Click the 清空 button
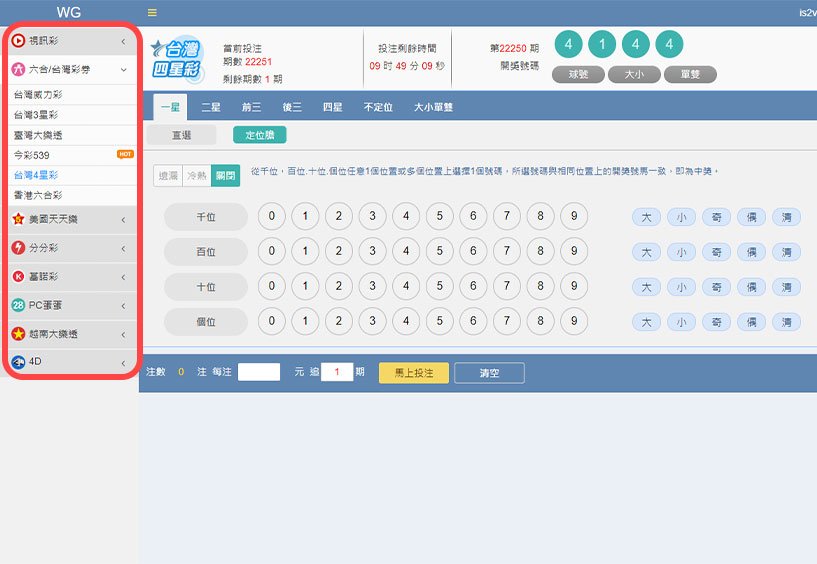The height and width of the screenshot is (564, 817). [x=489, y=373]
